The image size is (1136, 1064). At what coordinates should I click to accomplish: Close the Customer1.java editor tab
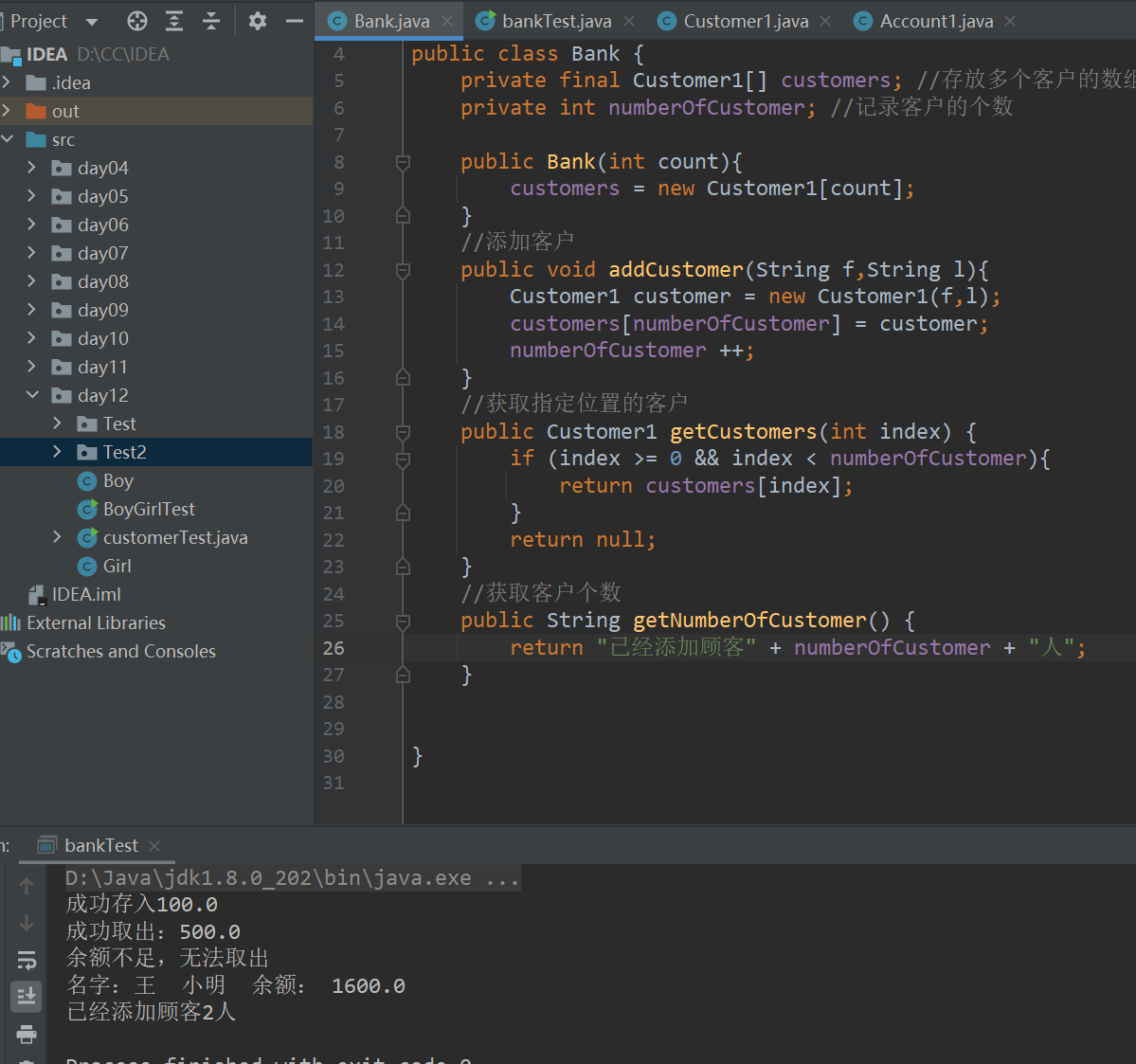click(x=825, y=21)
